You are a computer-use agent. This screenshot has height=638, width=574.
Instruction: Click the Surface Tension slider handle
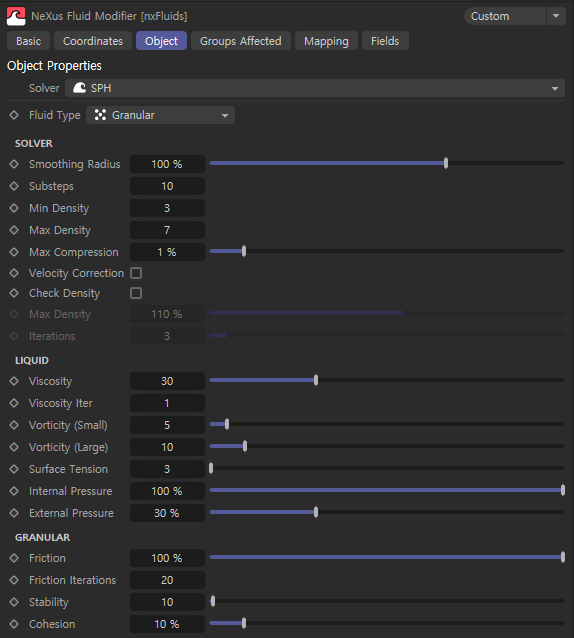(211, 468)
